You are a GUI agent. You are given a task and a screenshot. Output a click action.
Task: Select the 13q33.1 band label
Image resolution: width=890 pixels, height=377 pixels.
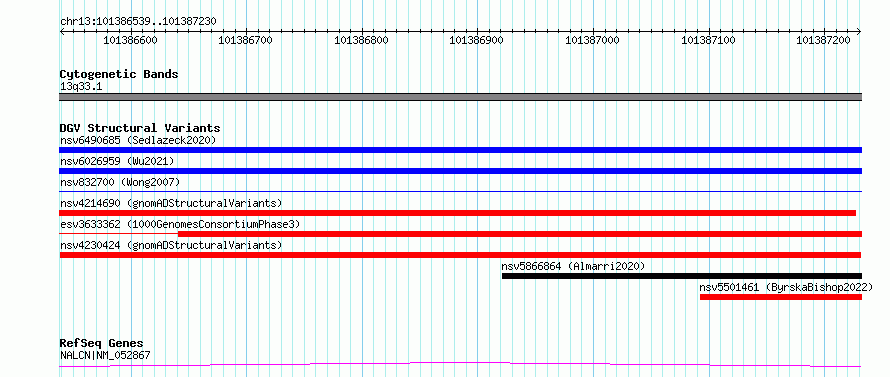[x=81, y=87]
